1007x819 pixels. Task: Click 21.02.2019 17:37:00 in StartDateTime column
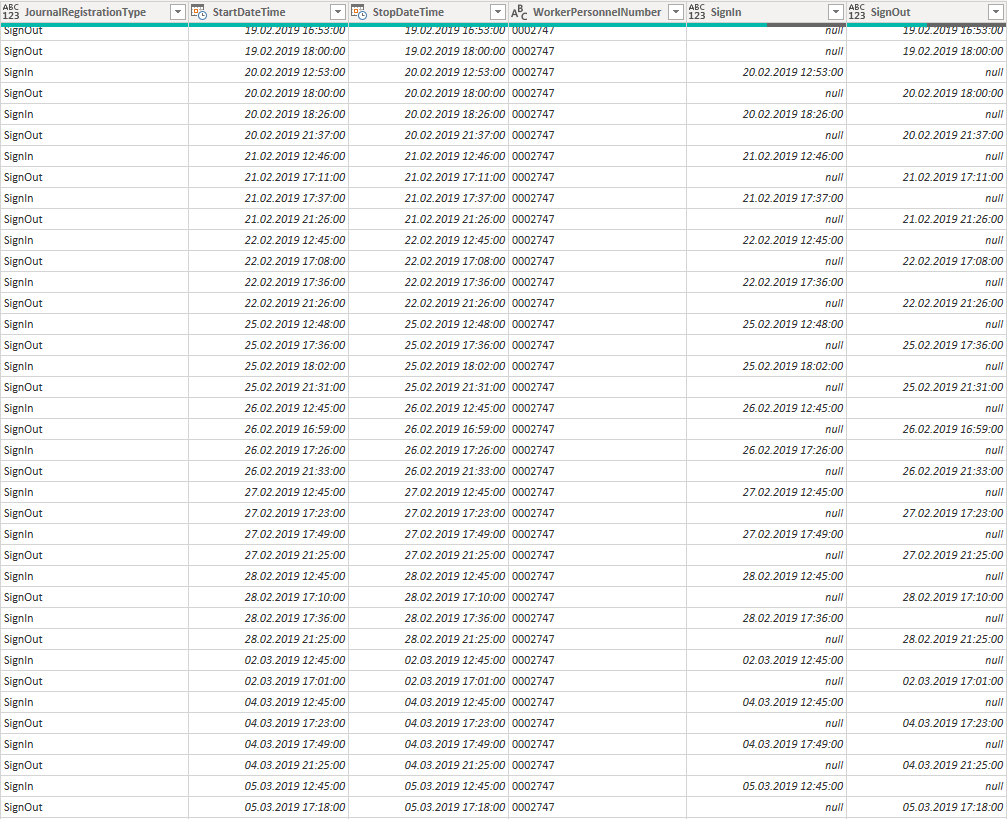(x=295, y=198)
